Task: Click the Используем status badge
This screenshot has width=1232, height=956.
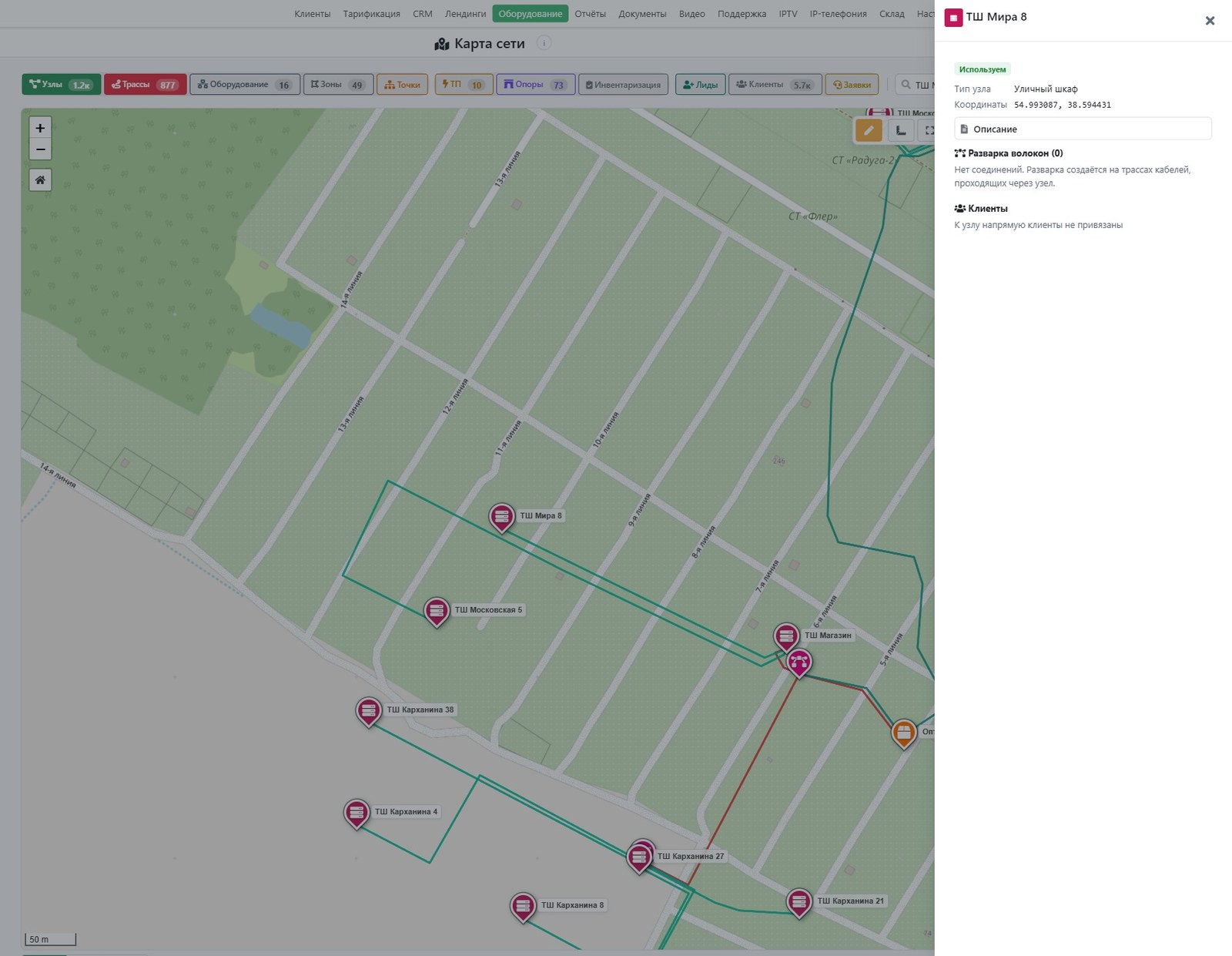Action: (983, 69)
